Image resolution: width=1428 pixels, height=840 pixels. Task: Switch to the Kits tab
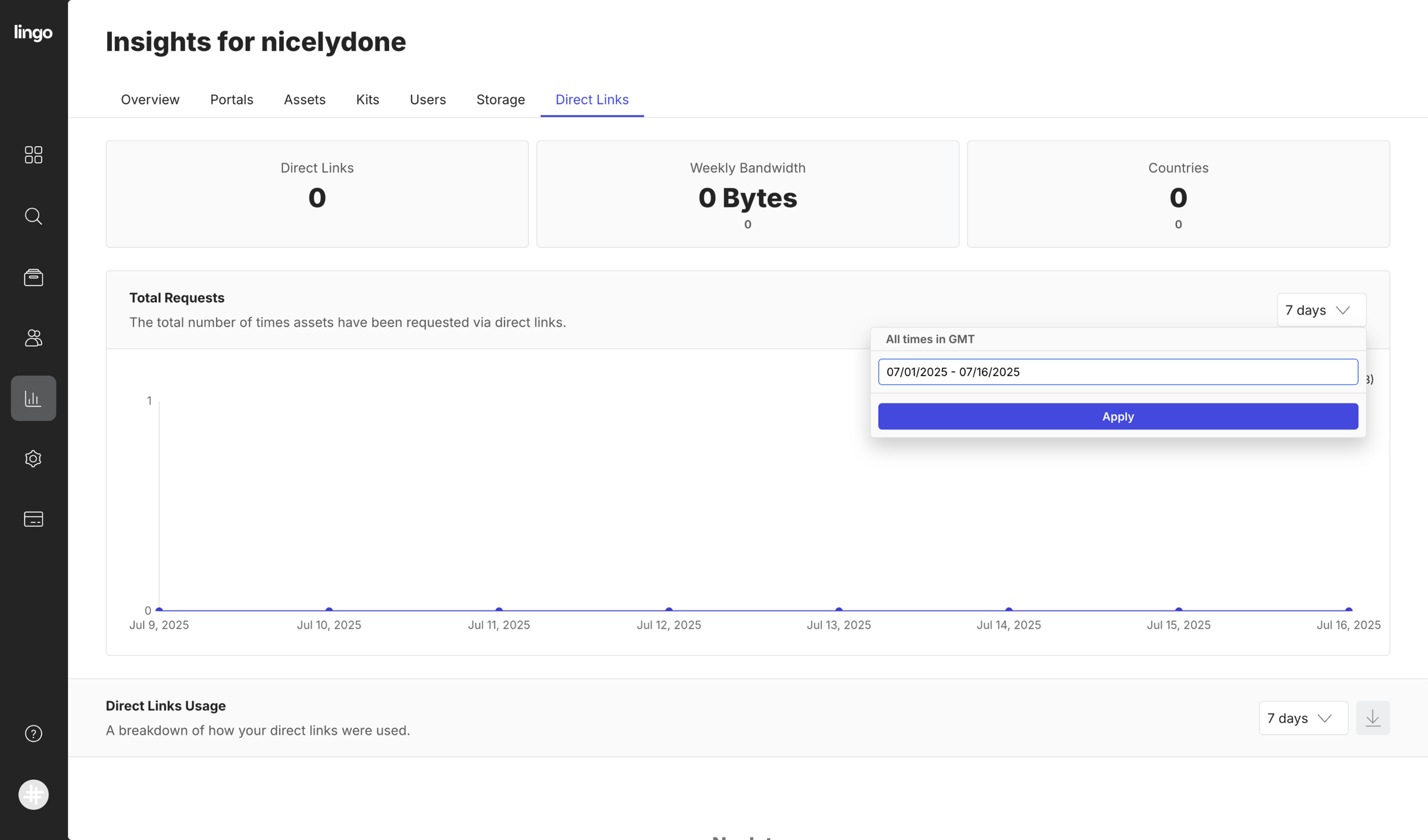(x=368, y=99)
